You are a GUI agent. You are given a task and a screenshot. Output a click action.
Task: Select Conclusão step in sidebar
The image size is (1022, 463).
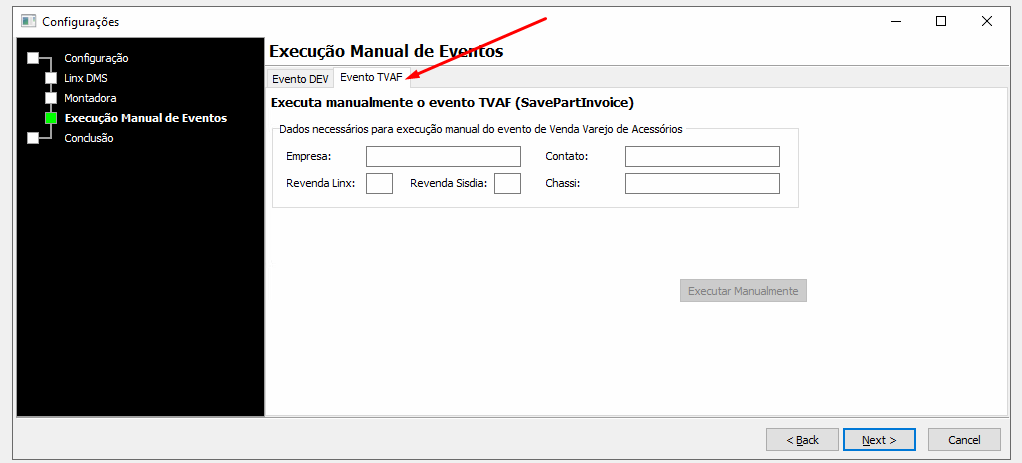(x=89, y=138)
